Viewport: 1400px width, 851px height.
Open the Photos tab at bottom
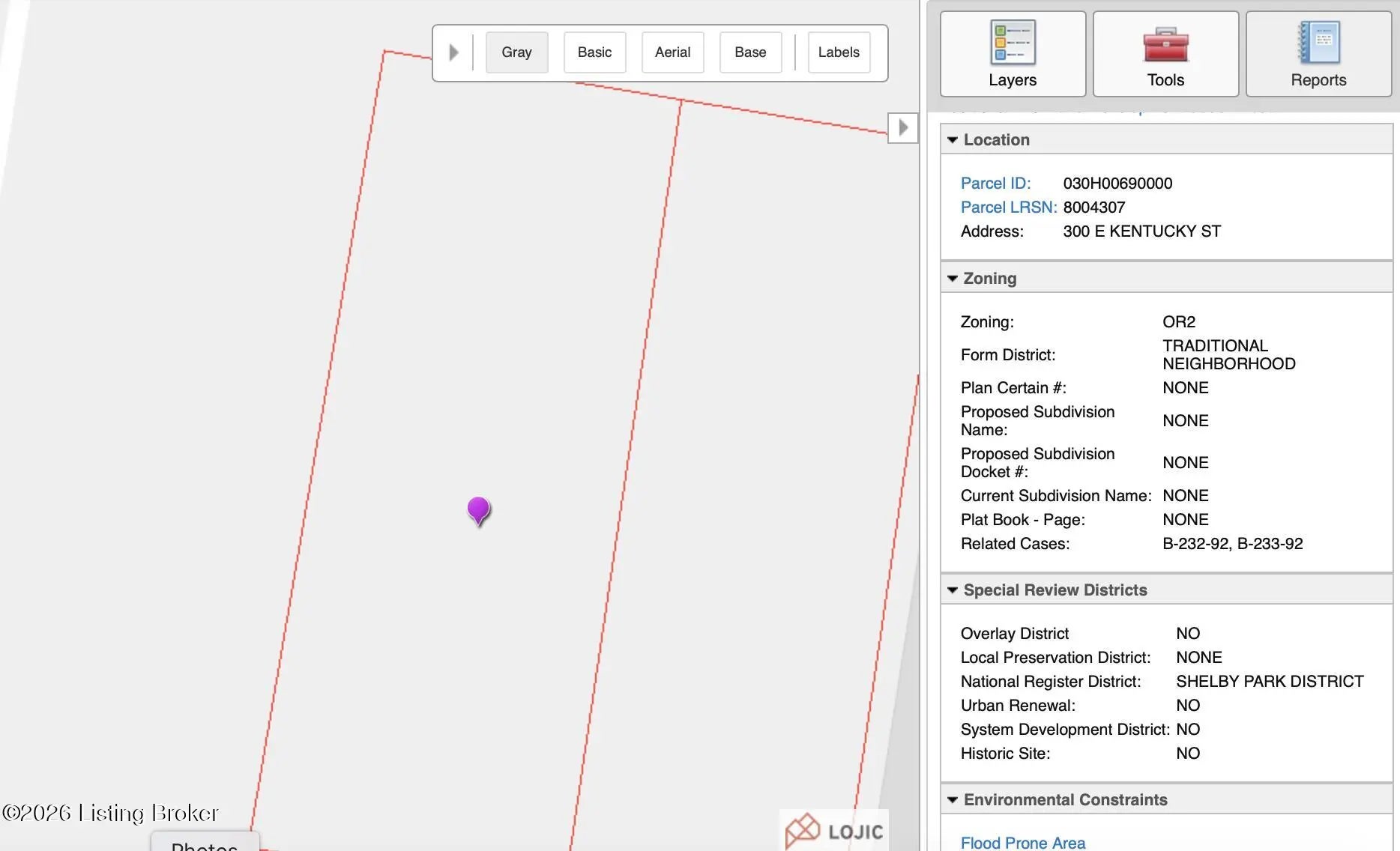tap(204, 844)
